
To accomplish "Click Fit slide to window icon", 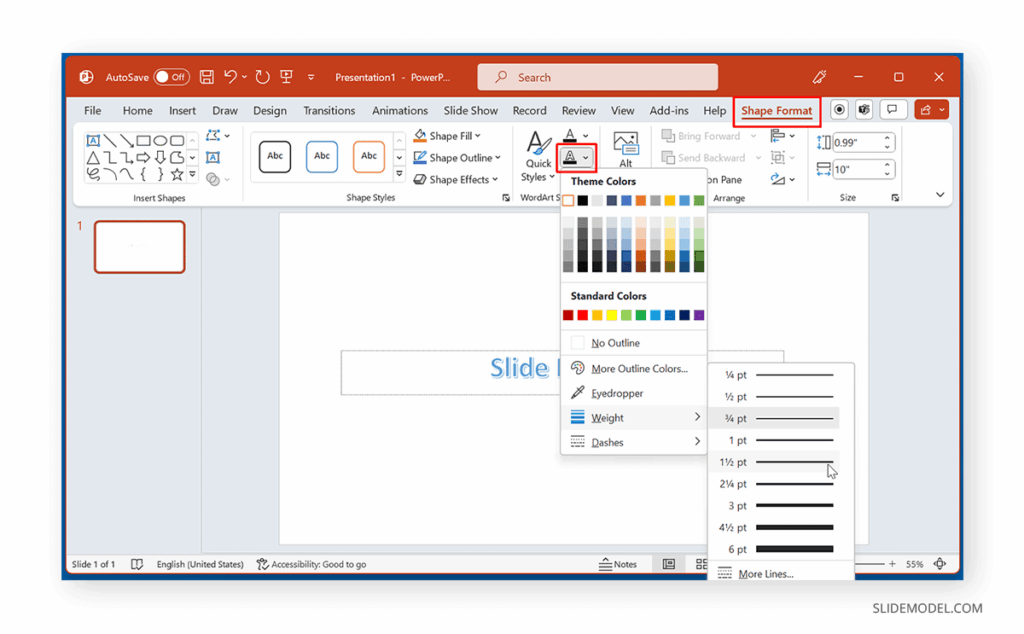I will [x=940, y=563].
